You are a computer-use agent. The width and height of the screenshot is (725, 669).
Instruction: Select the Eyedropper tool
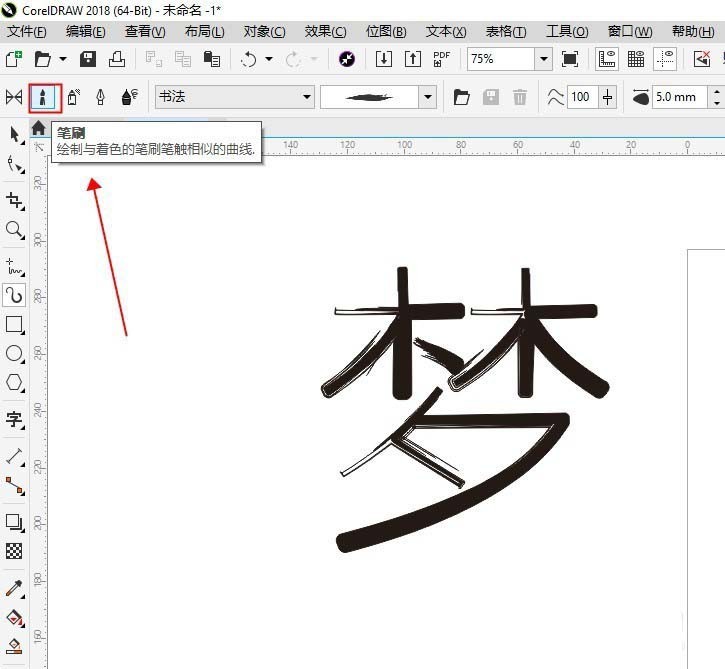coord(14,588)
